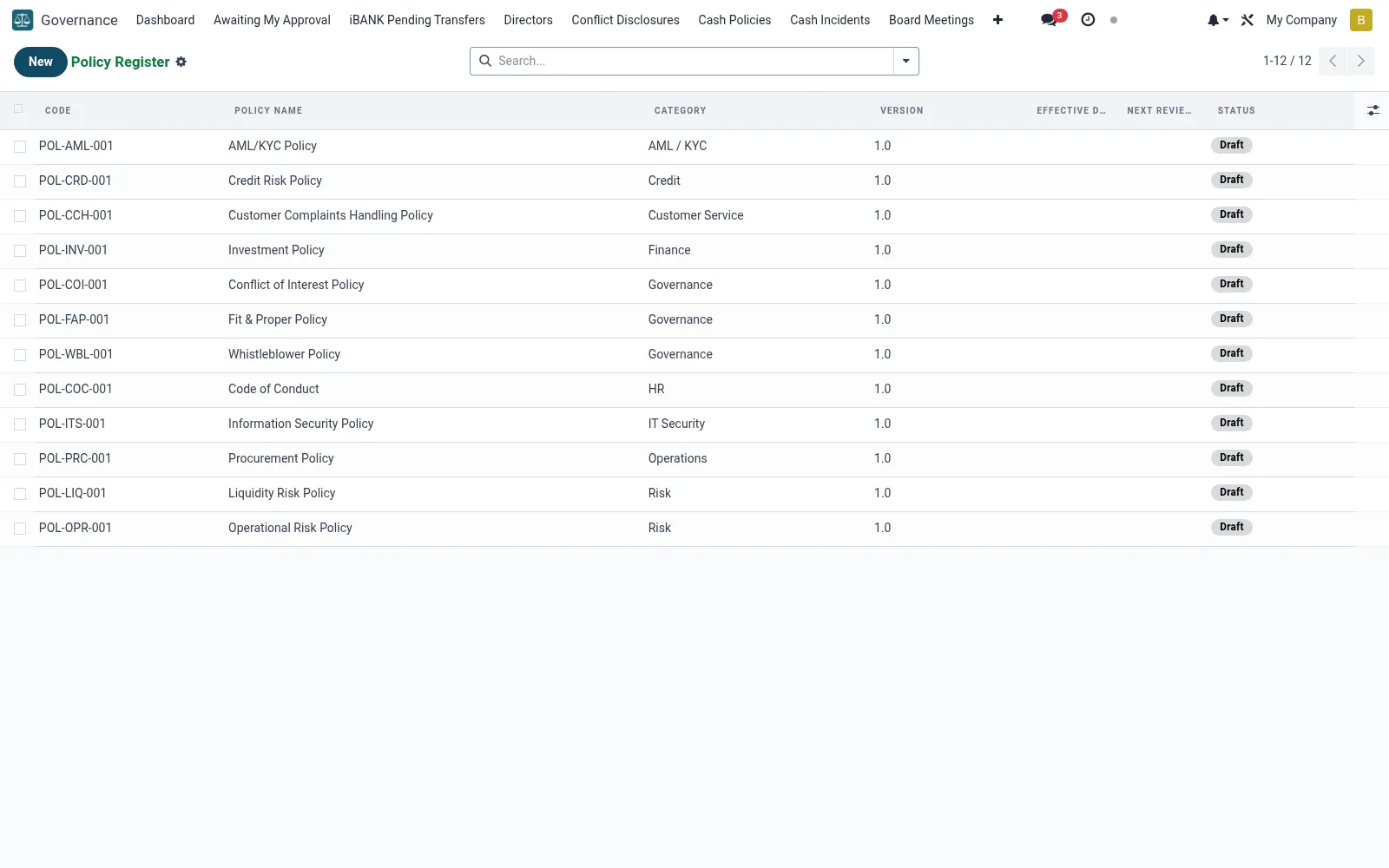Check the POL-LIQ-001 row checkbox

(x=20, y=494)
